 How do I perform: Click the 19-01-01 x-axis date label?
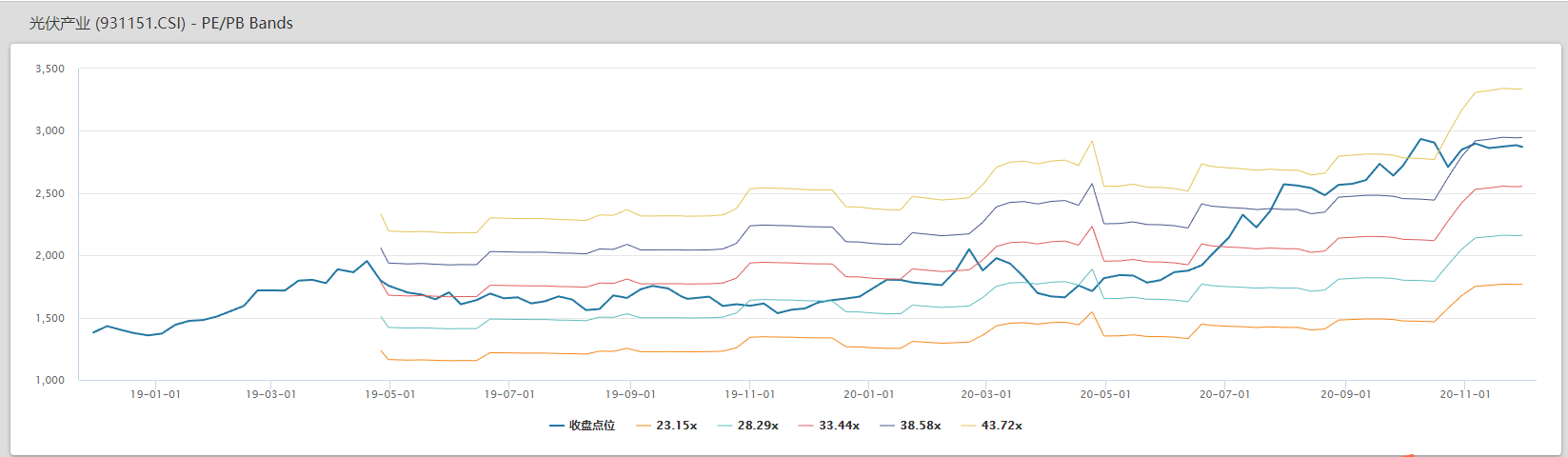pos(155,394)
